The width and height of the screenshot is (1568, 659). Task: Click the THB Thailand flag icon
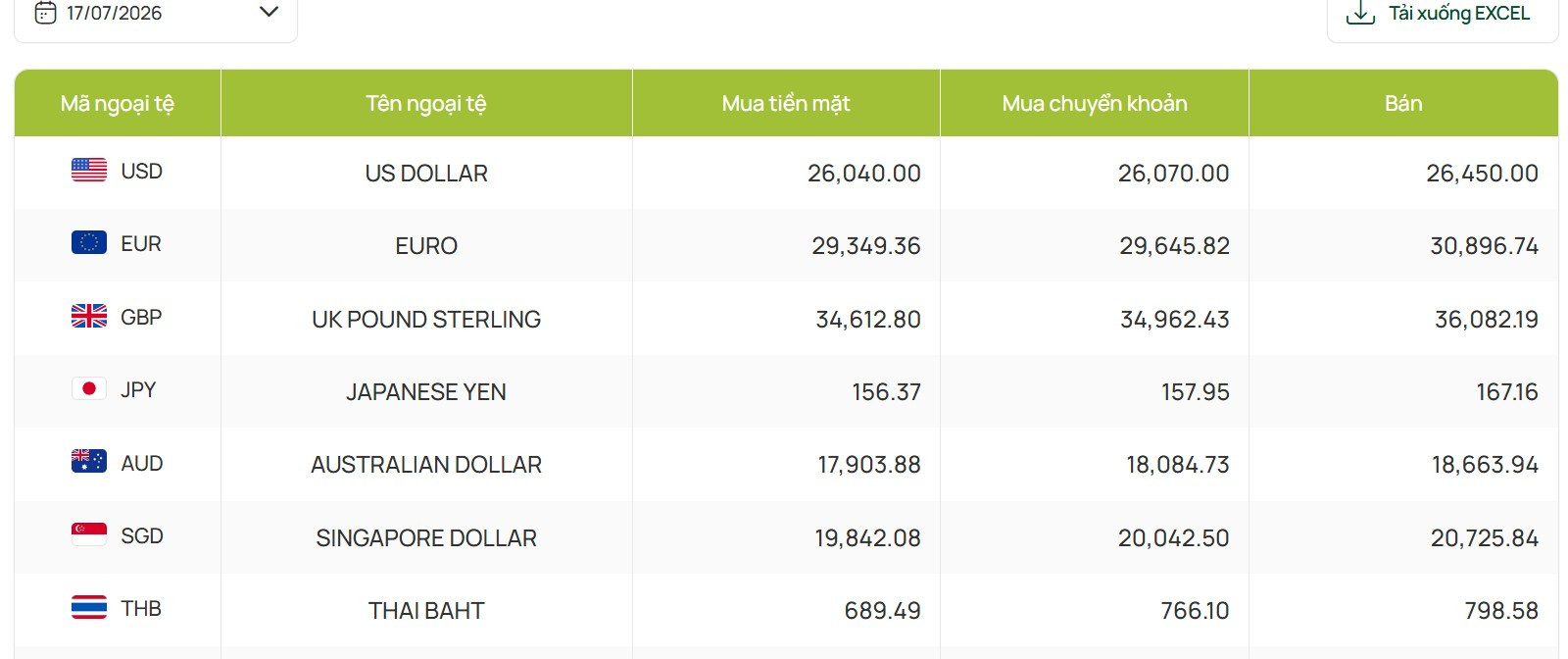coord(89,607)
